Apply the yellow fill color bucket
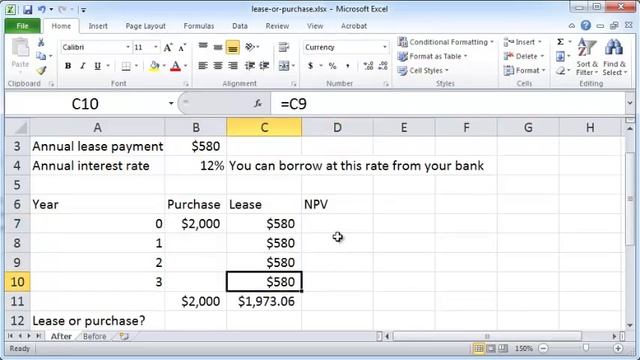 154,66
